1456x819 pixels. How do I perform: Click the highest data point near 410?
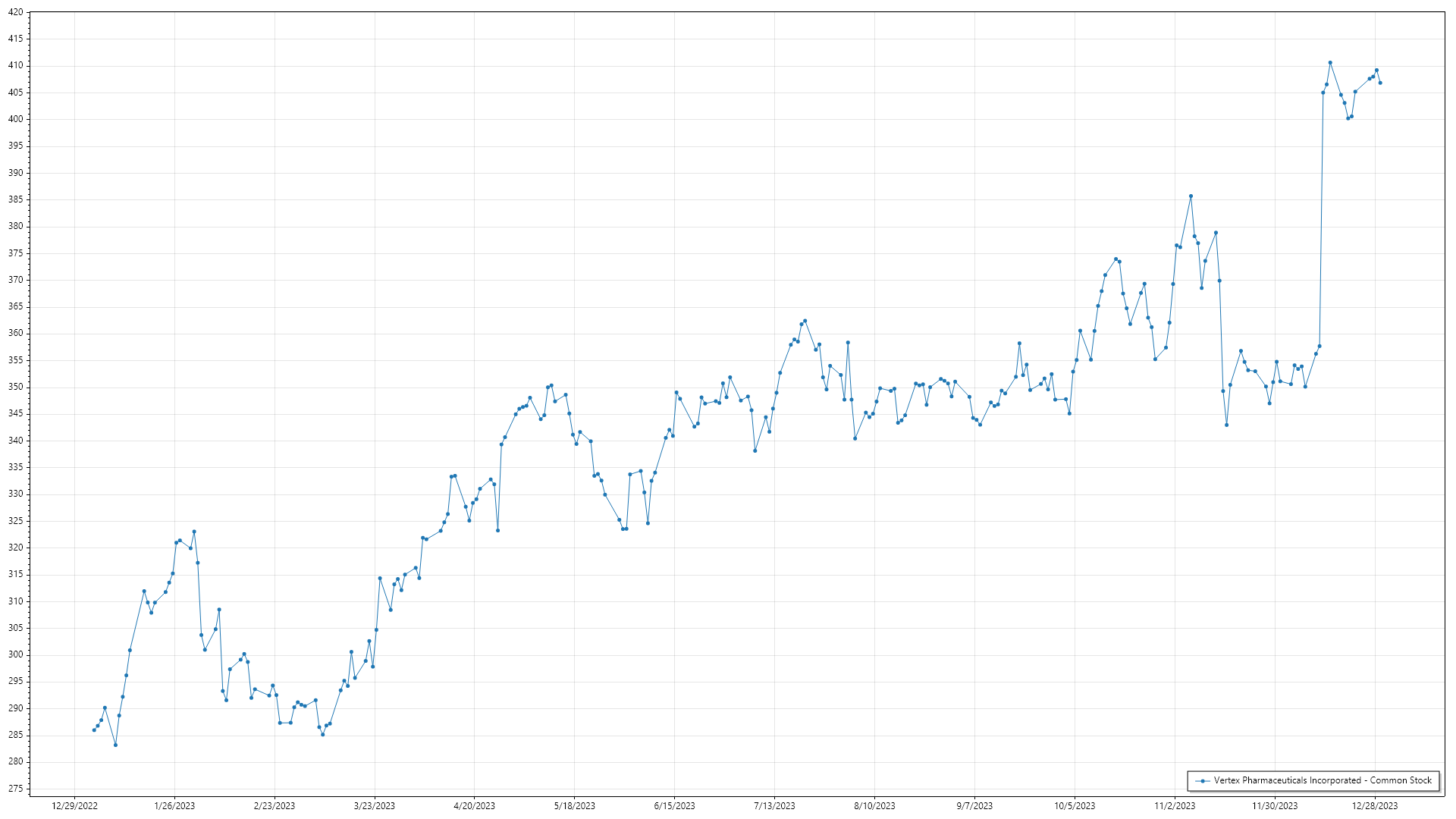[x=1330, y=63]
